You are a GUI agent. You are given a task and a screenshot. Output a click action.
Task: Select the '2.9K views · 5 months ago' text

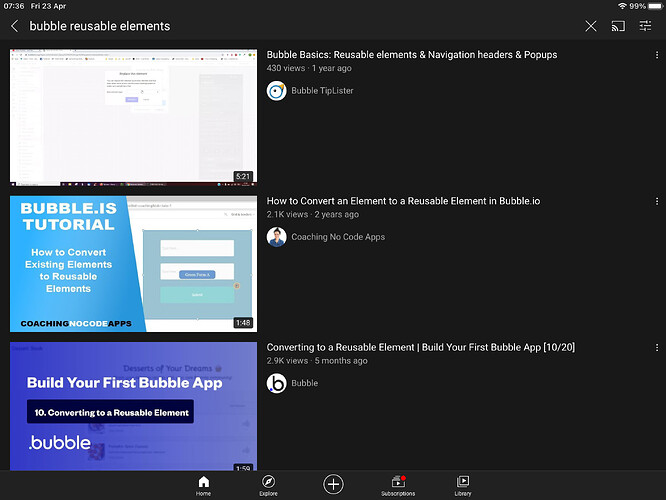(317, 361)
